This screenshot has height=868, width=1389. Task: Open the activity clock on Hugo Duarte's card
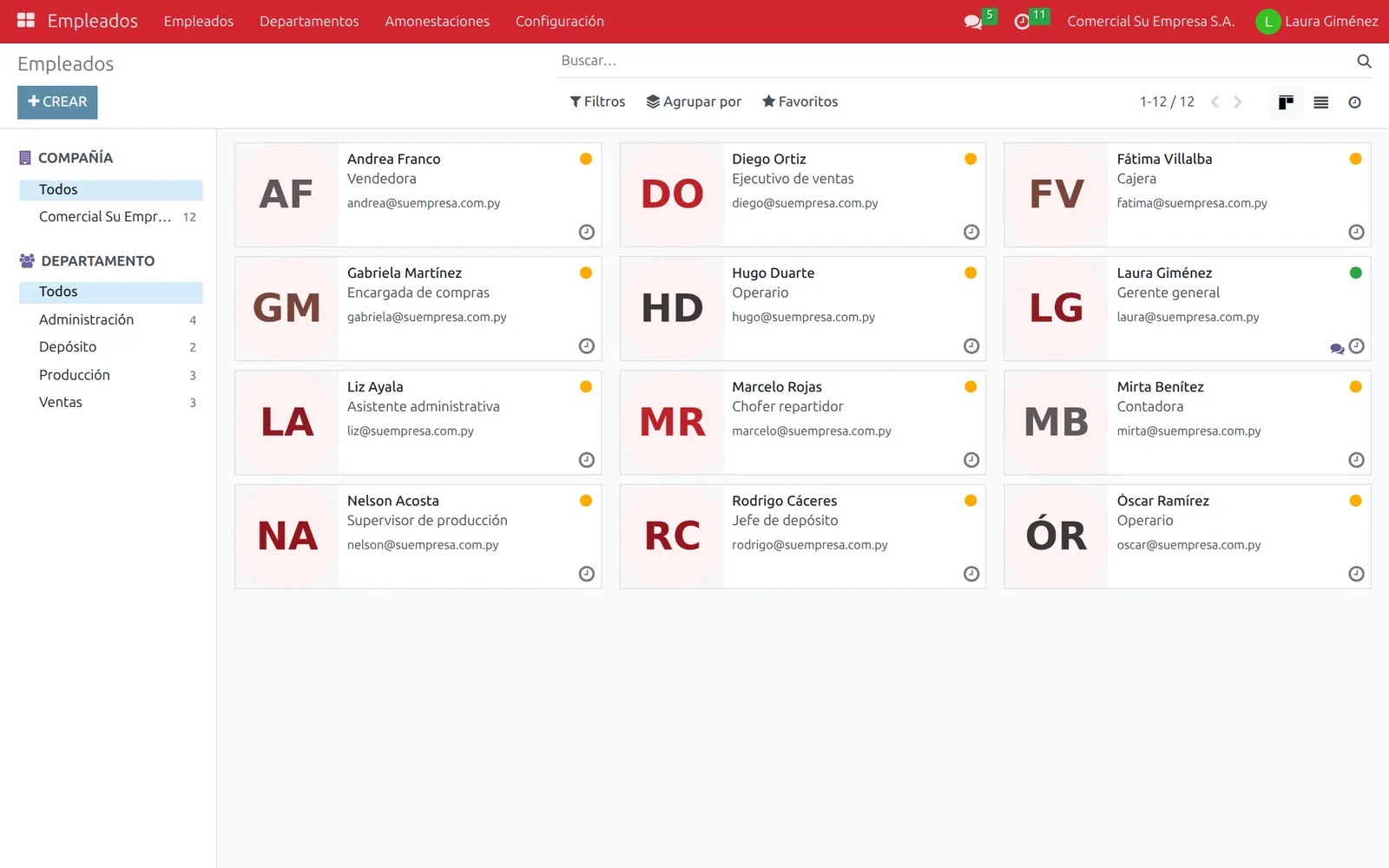971,345
